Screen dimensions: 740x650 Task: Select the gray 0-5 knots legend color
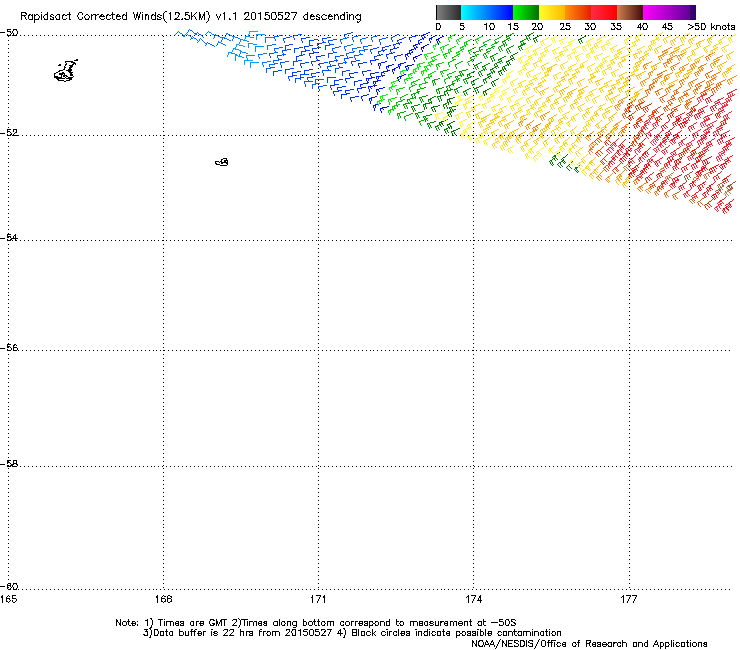[448, 12]
